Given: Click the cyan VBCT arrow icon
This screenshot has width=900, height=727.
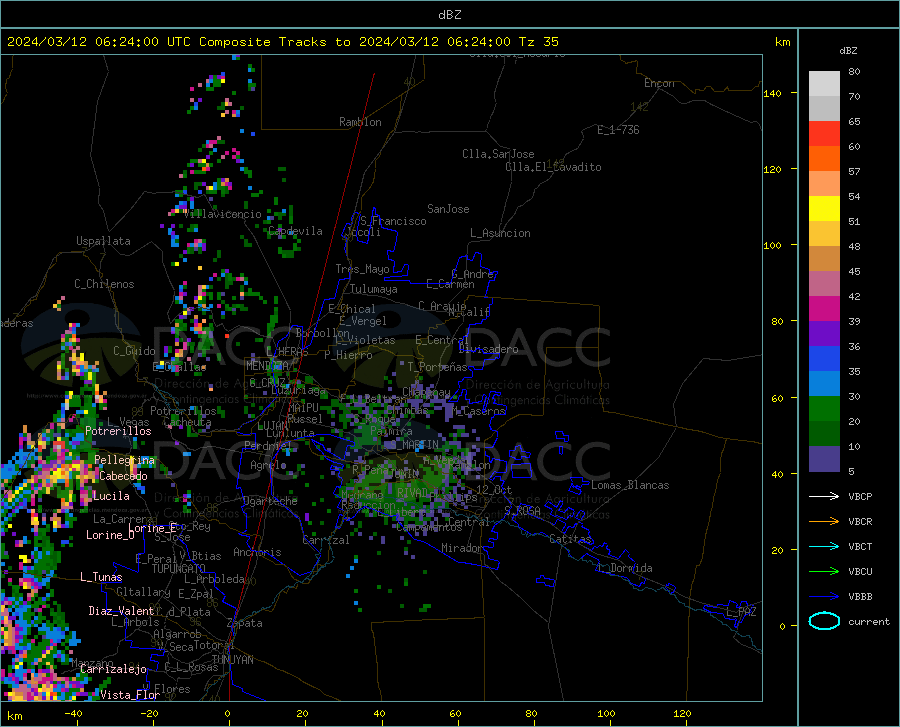Looking at the screenshot, I should pos(824,546).
